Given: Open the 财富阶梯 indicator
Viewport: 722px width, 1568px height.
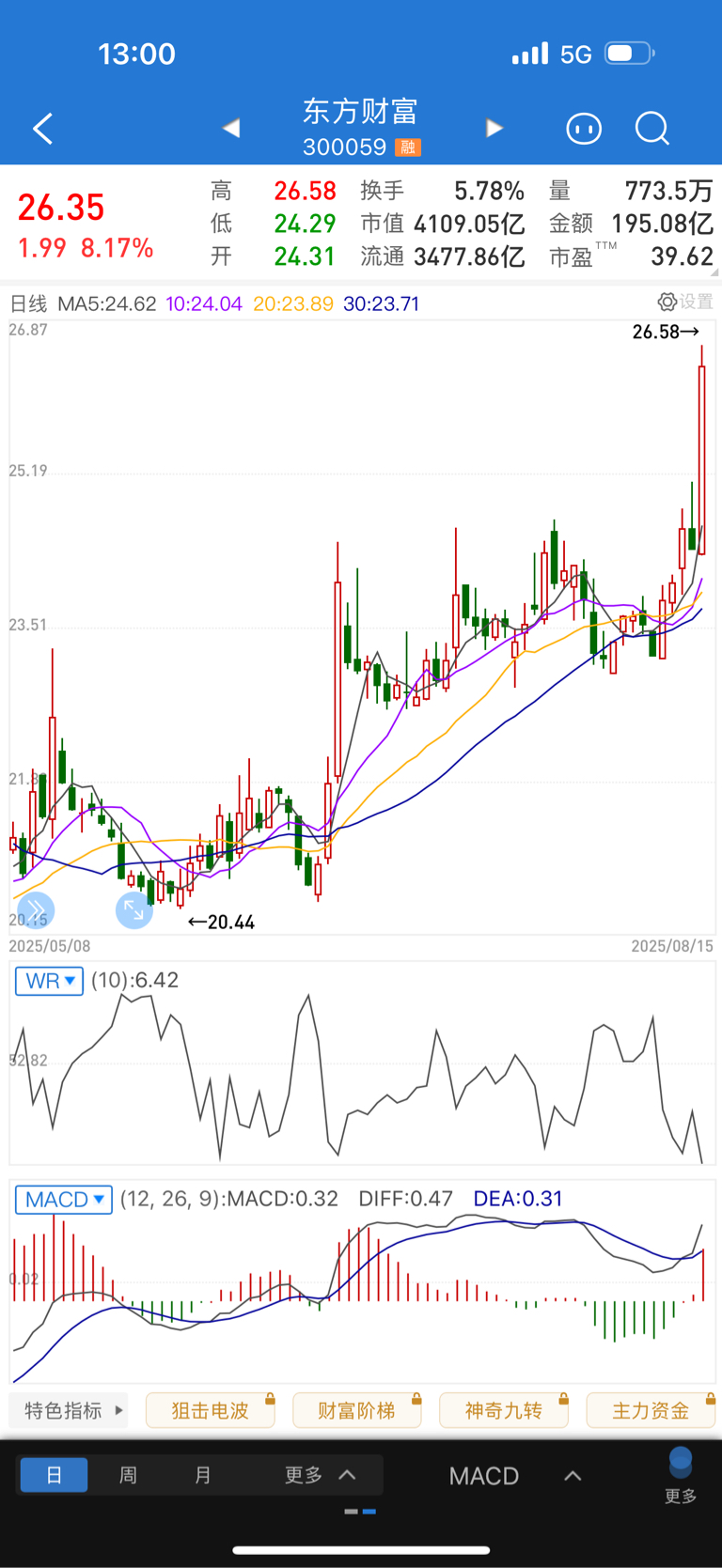Looking at the screenshot, I should click(x=356, y=1411).
